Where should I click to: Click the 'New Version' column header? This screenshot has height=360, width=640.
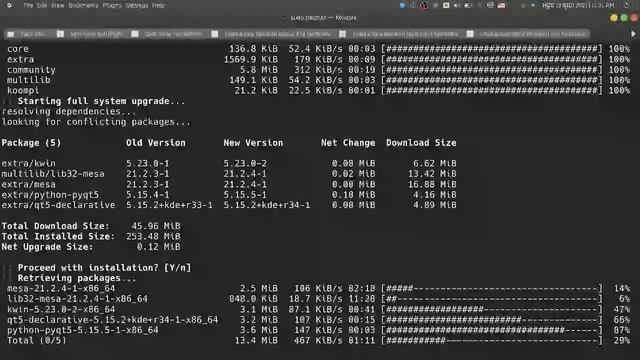[253, 143]
